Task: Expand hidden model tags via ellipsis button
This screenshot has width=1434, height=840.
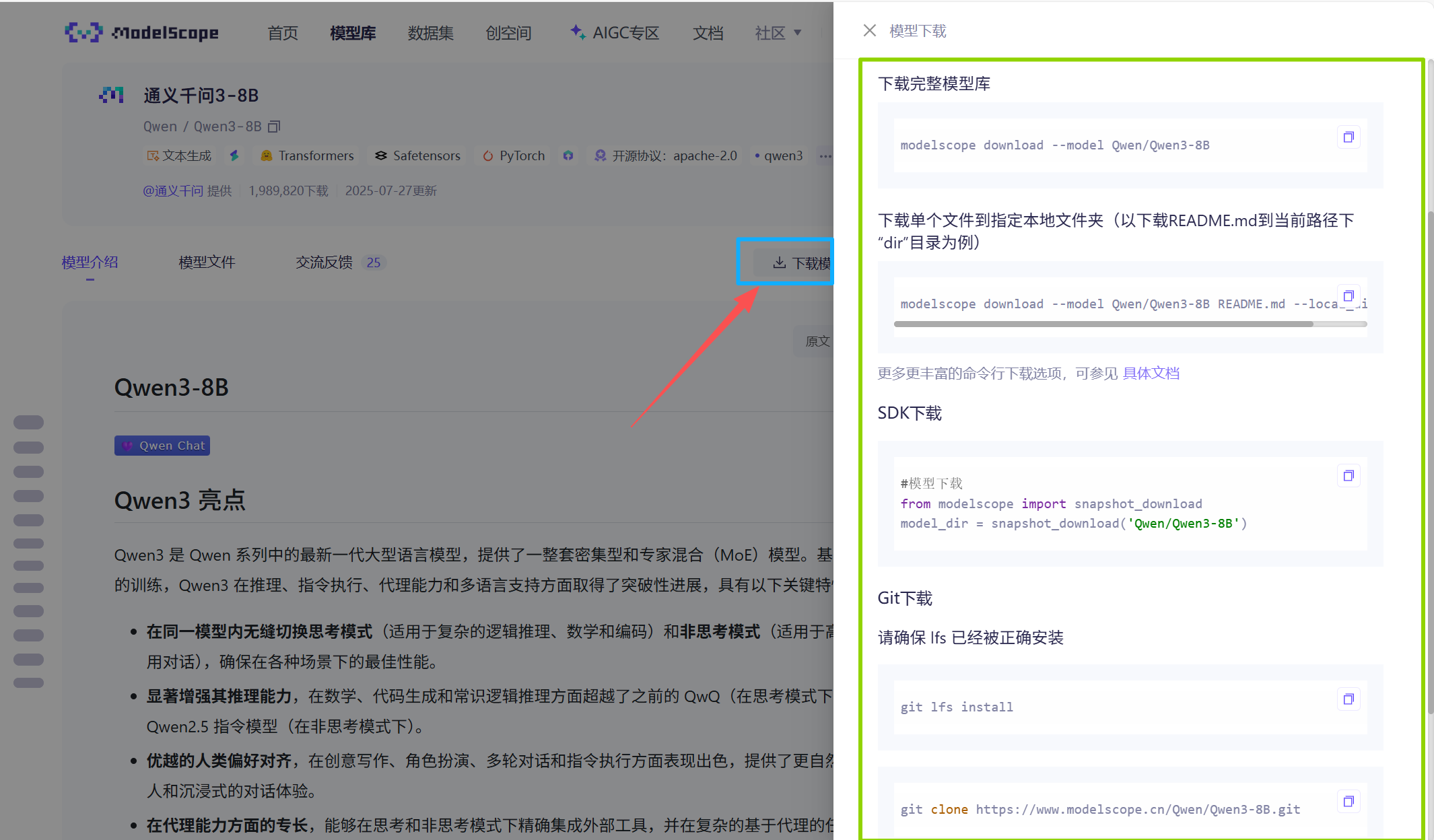Action: point(825,155)
